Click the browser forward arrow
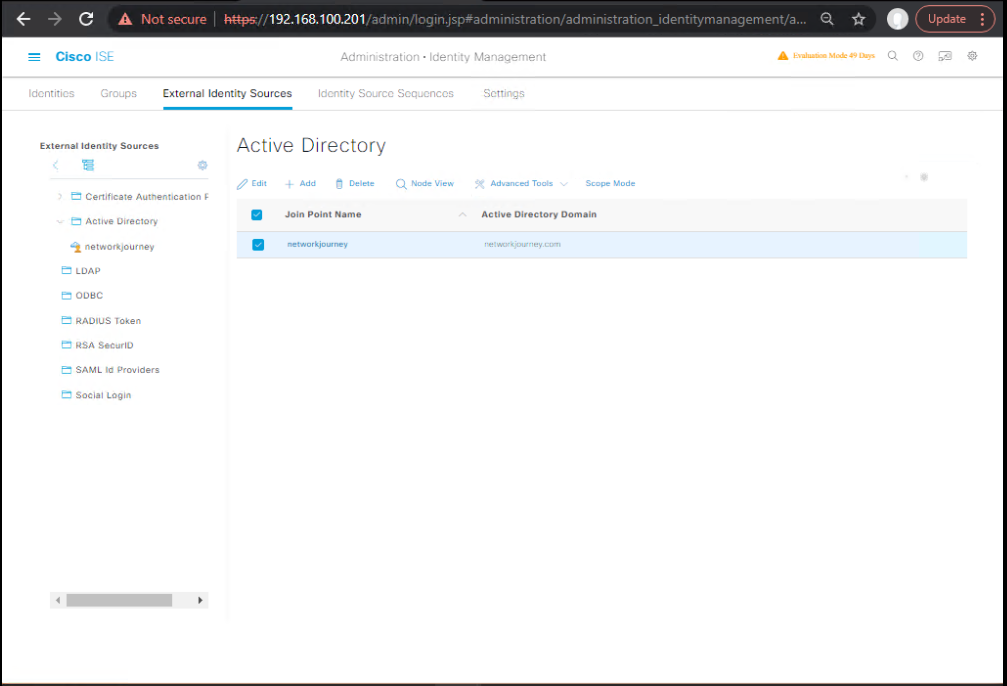Viewport: 1007px width, 686px height. pyautogui.click(x=55, y=19)
